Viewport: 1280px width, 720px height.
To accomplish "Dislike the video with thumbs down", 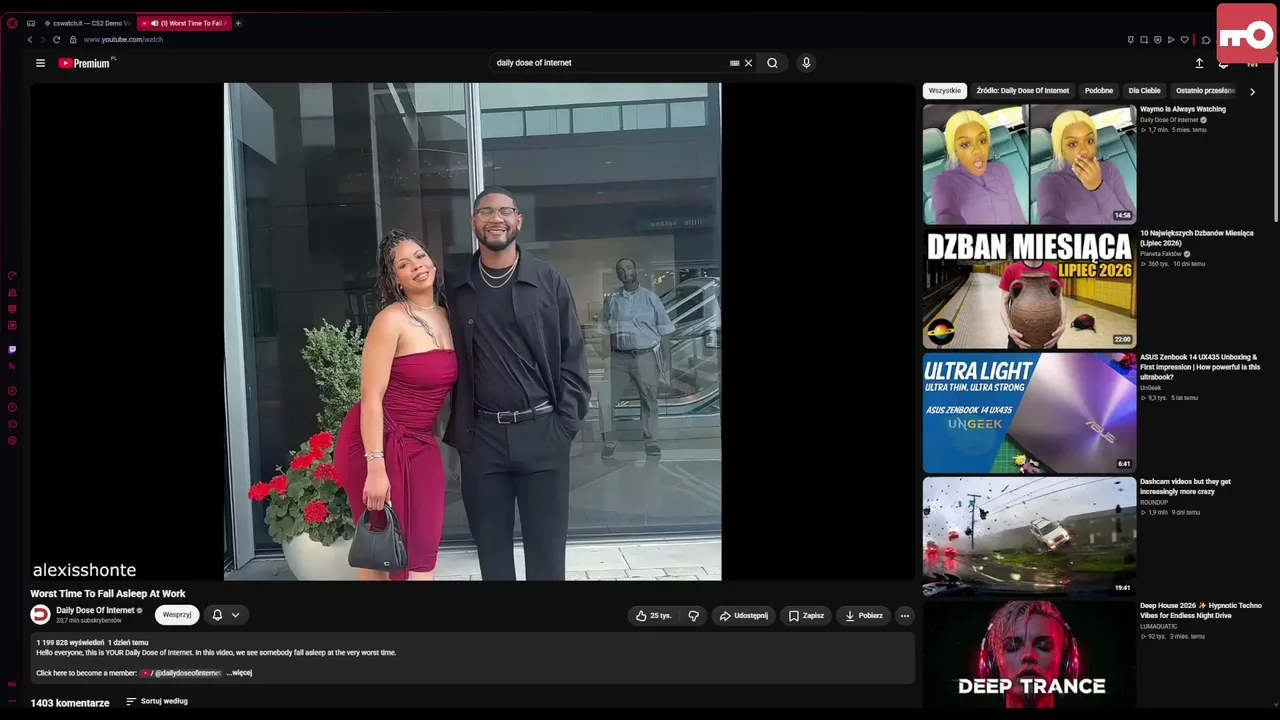I will pyautogui.click(x=693, y=616).
